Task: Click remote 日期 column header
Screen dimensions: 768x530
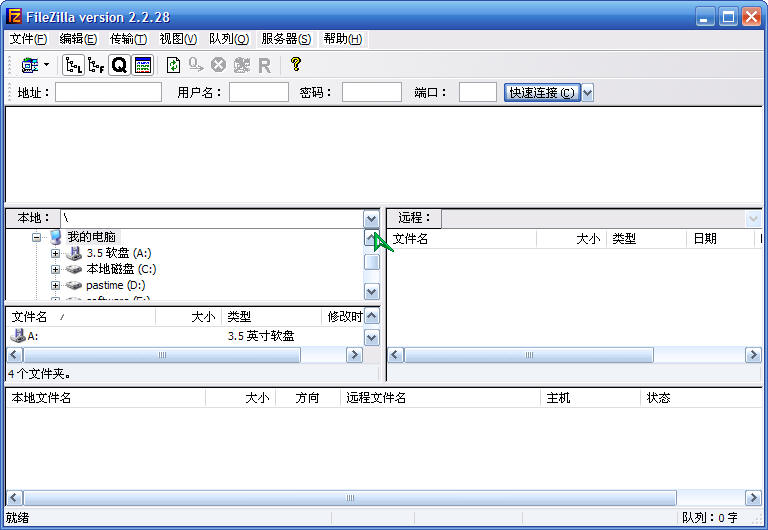Action: tap(720, 239)
